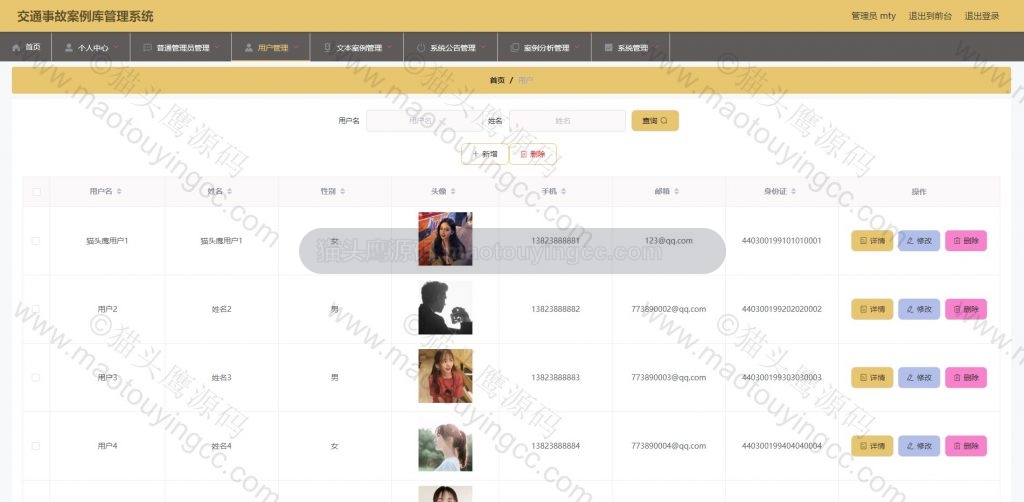Expand the 文本案例管理 menu arrow
1024x502 pixels.
click(389, 47)
